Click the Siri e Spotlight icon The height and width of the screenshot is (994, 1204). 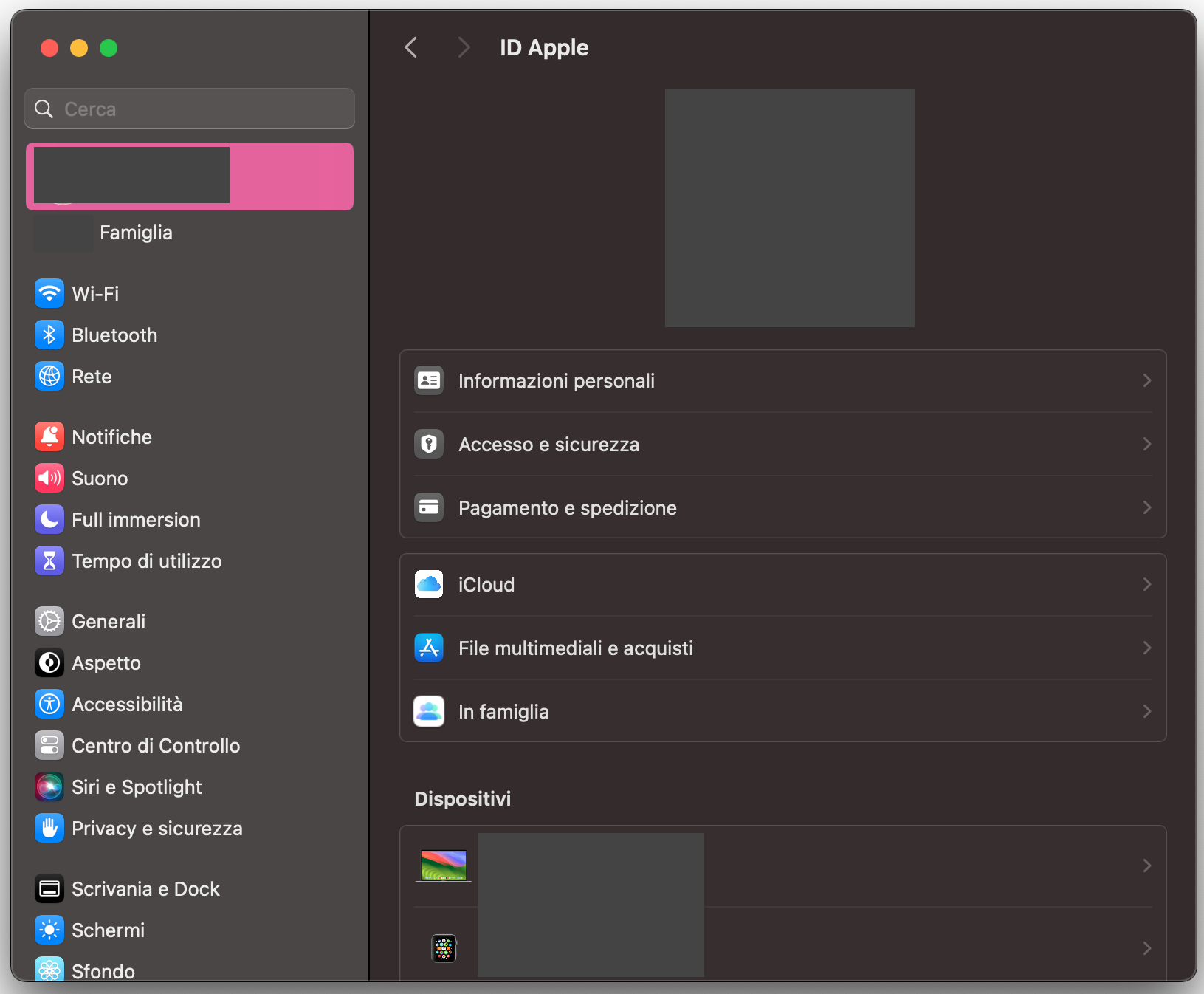click(49, 786)
